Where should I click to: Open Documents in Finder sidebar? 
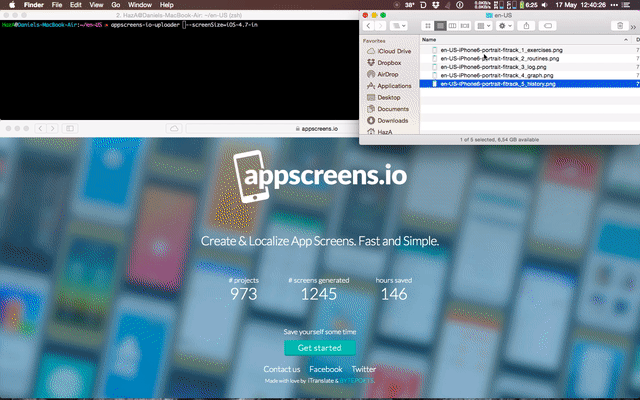tap(388, 109)
